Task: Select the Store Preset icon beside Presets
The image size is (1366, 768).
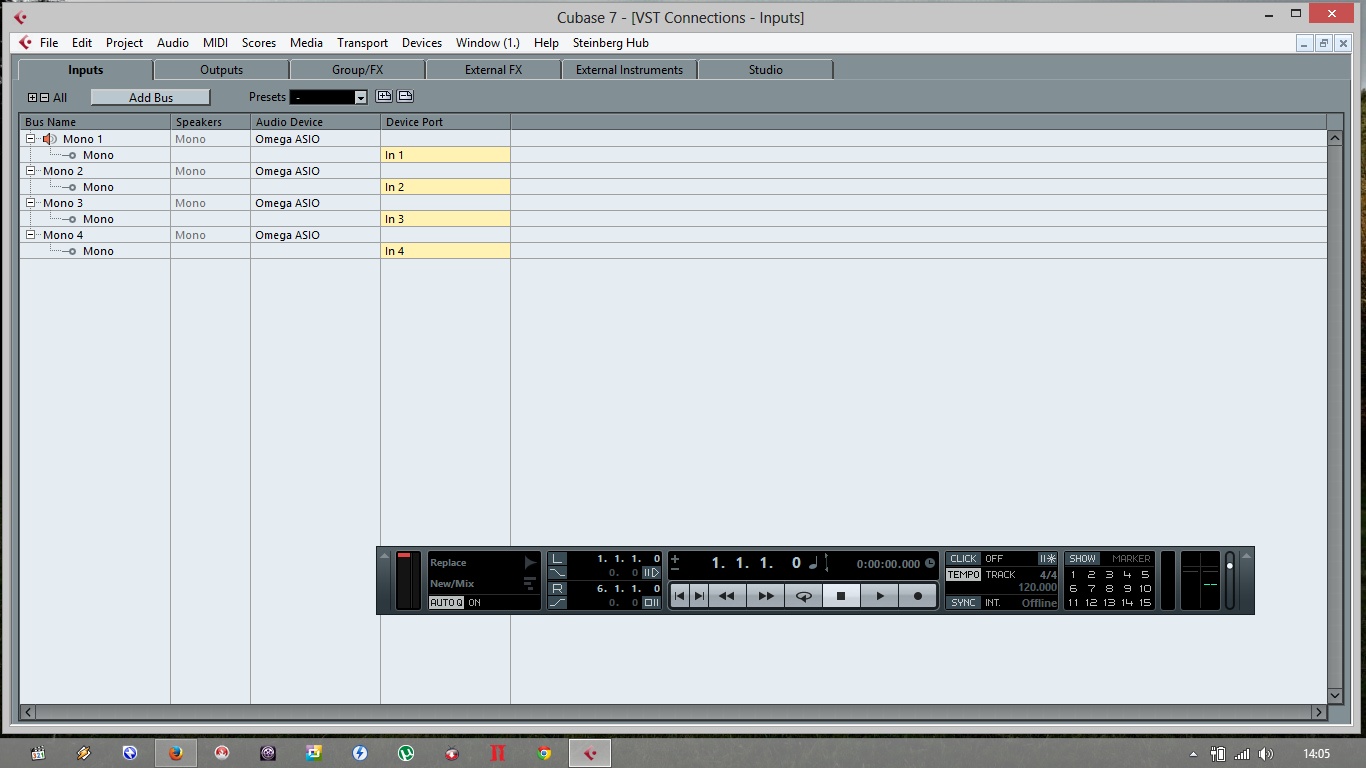Action: (x=384, y=95)
